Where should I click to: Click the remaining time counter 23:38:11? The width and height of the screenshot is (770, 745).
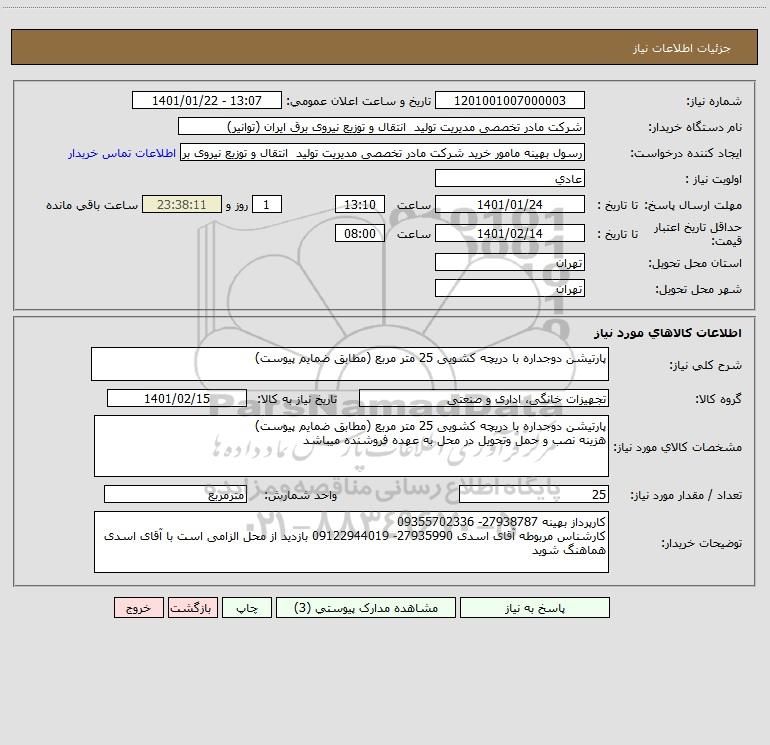(x=182, y=204)
